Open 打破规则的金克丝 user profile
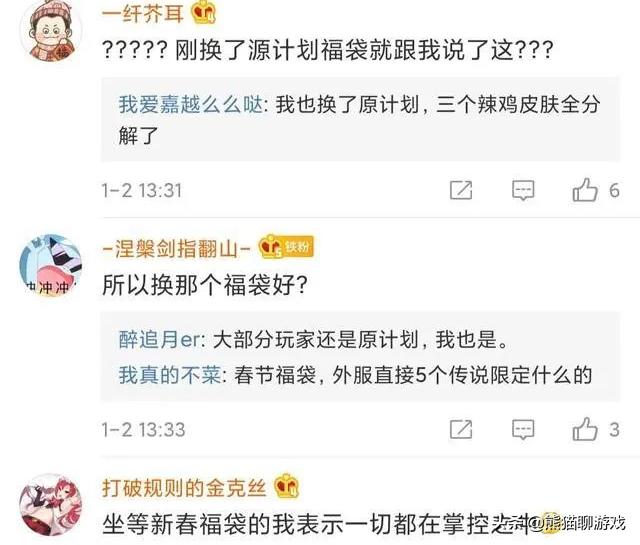 click(184, 487)
